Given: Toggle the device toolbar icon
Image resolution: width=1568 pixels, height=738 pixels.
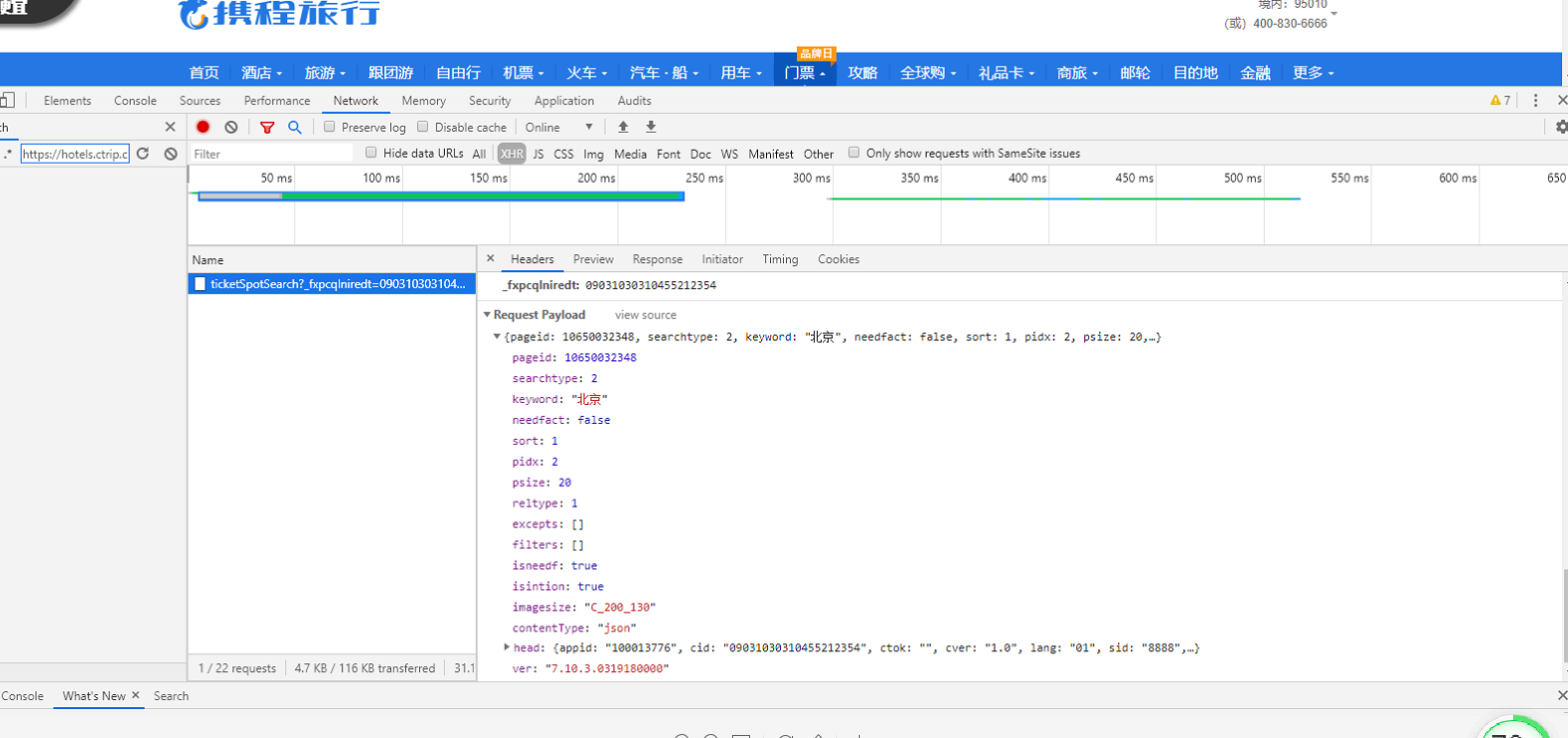Looking at the screenshot, I should pos(7,100).
